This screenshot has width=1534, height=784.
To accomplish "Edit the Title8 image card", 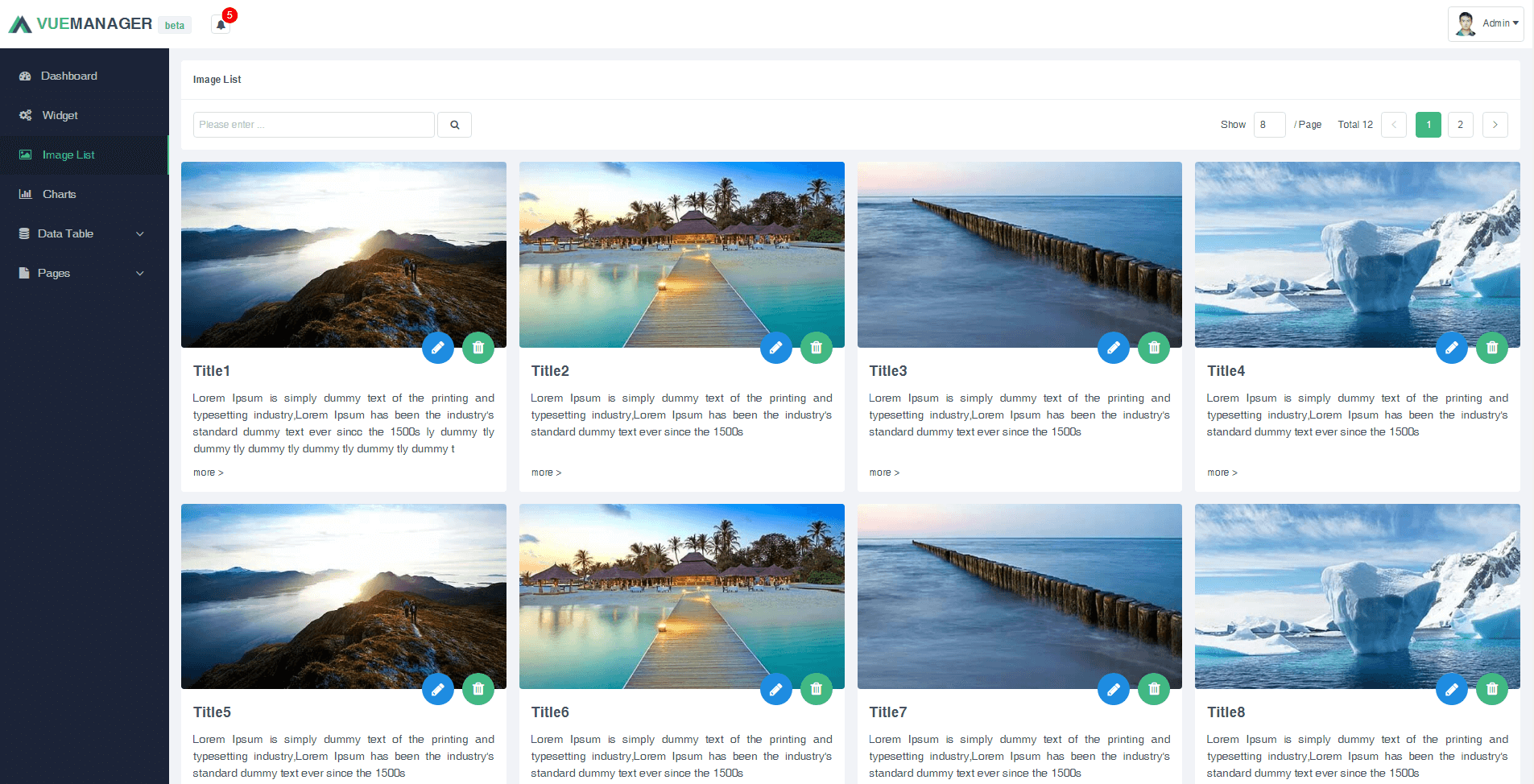I will click(x=1452, y=689).
